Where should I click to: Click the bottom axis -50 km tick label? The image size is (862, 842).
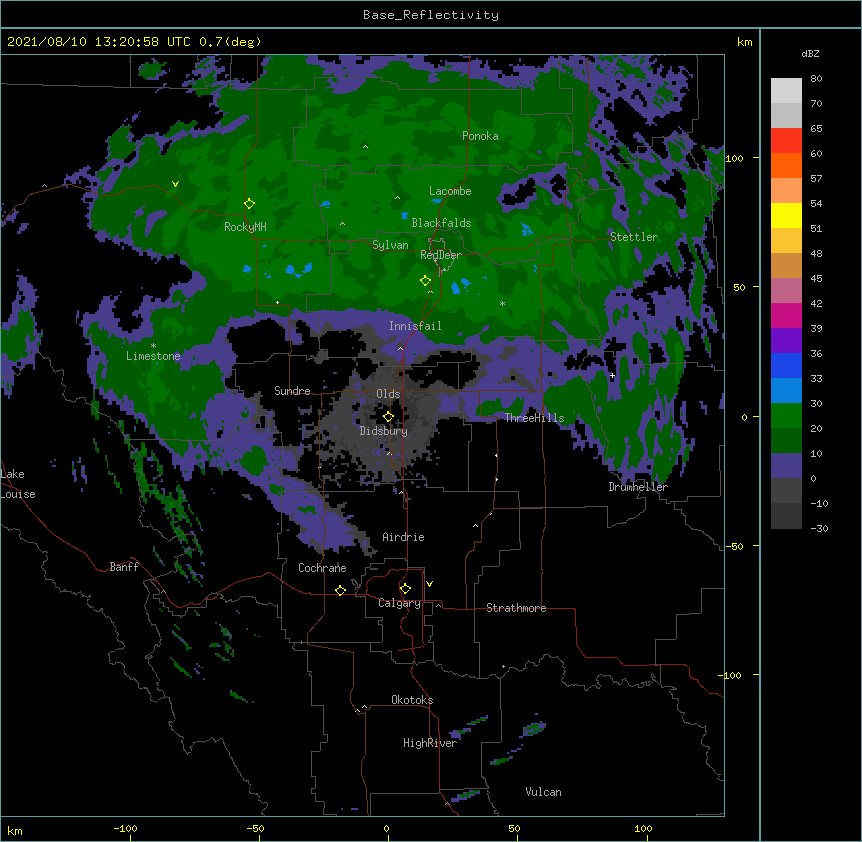(255, 828)
